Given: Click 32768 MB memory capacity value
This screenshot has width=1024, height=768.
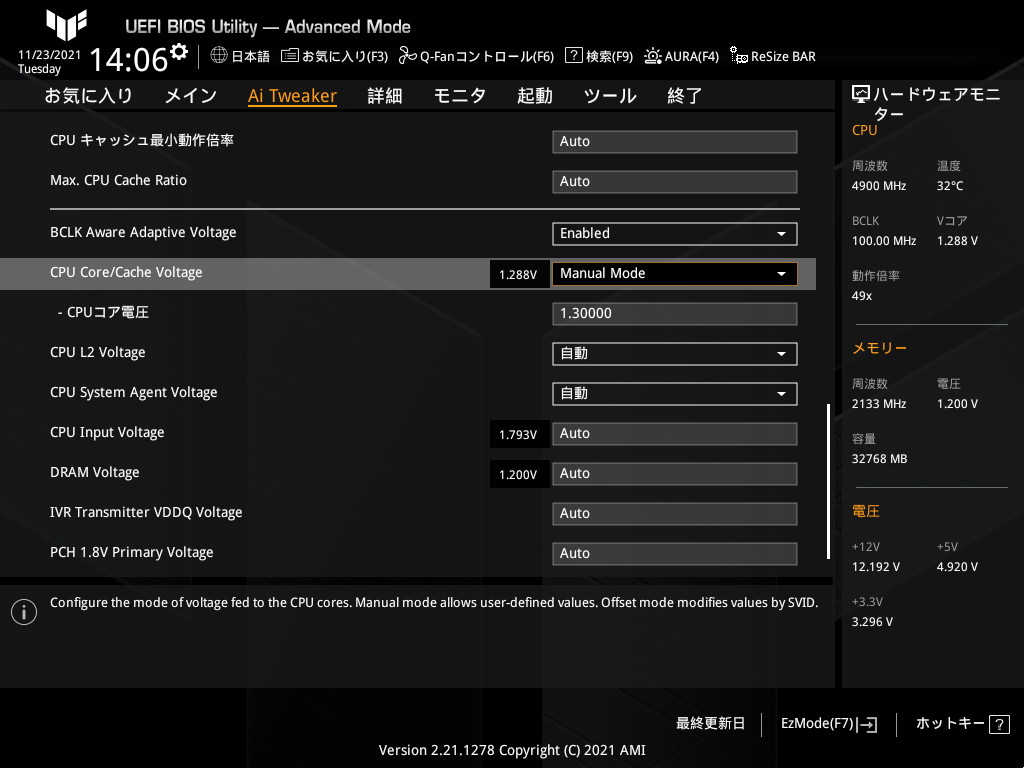Looking at the screenshot, I should coord(879,459).
